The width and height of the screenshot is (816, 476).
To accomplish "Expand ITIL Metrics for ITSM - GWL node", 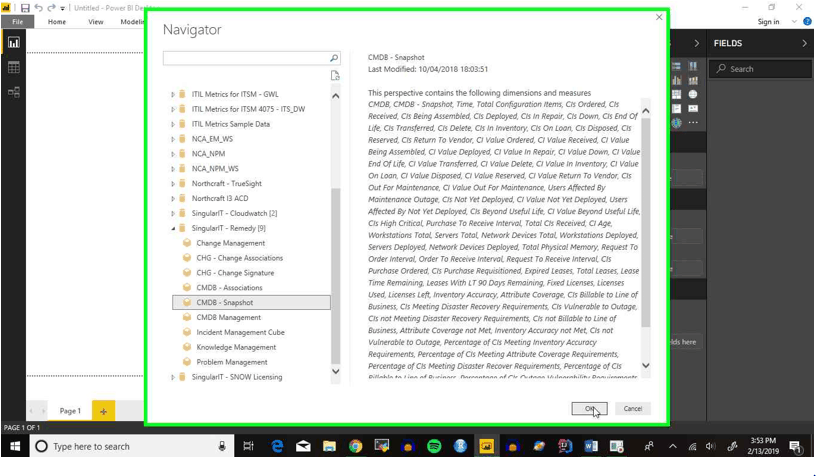I will [x=173, y=94].
